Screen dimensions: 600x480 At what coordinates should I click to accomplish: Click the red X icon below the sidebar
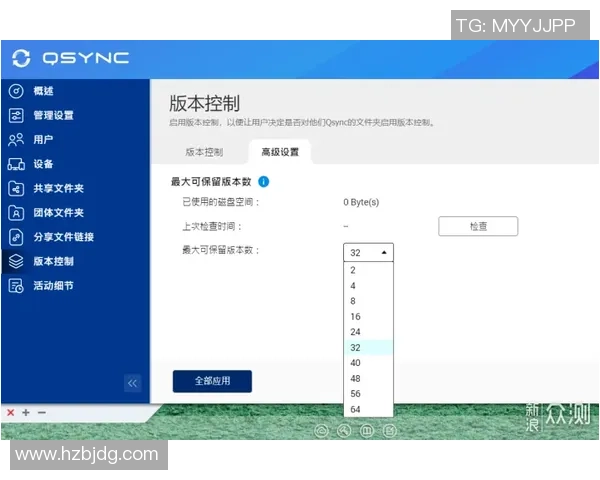point(11,412)
